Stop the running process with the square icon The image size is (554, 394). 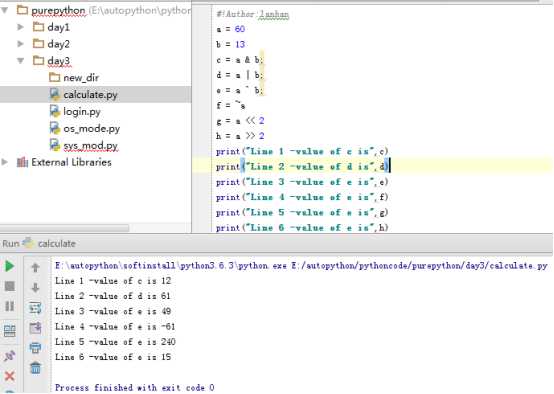pos(10,286)
